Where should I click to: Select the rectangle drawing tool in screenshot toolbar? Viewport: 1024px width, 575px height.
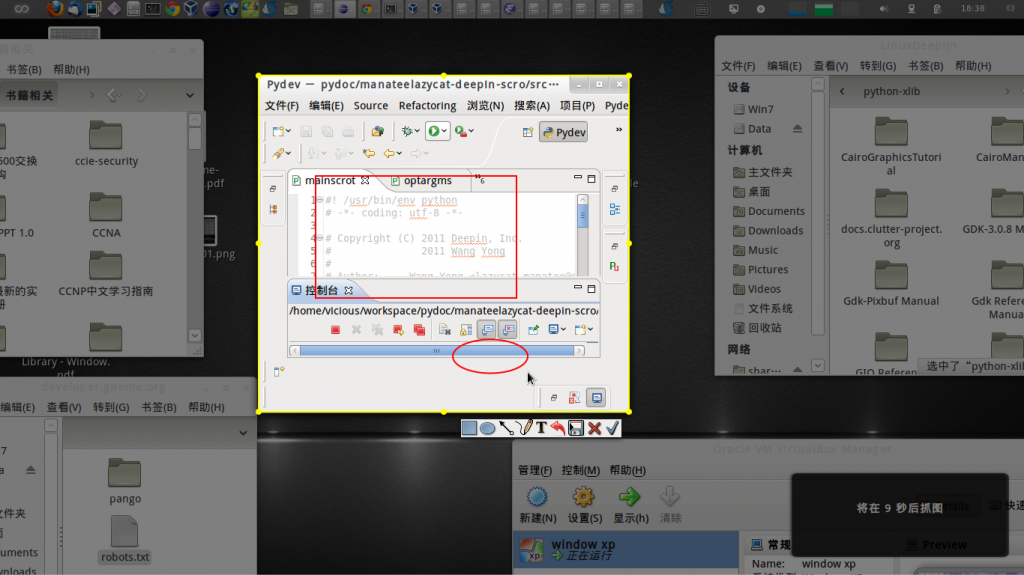click(469, 428)
